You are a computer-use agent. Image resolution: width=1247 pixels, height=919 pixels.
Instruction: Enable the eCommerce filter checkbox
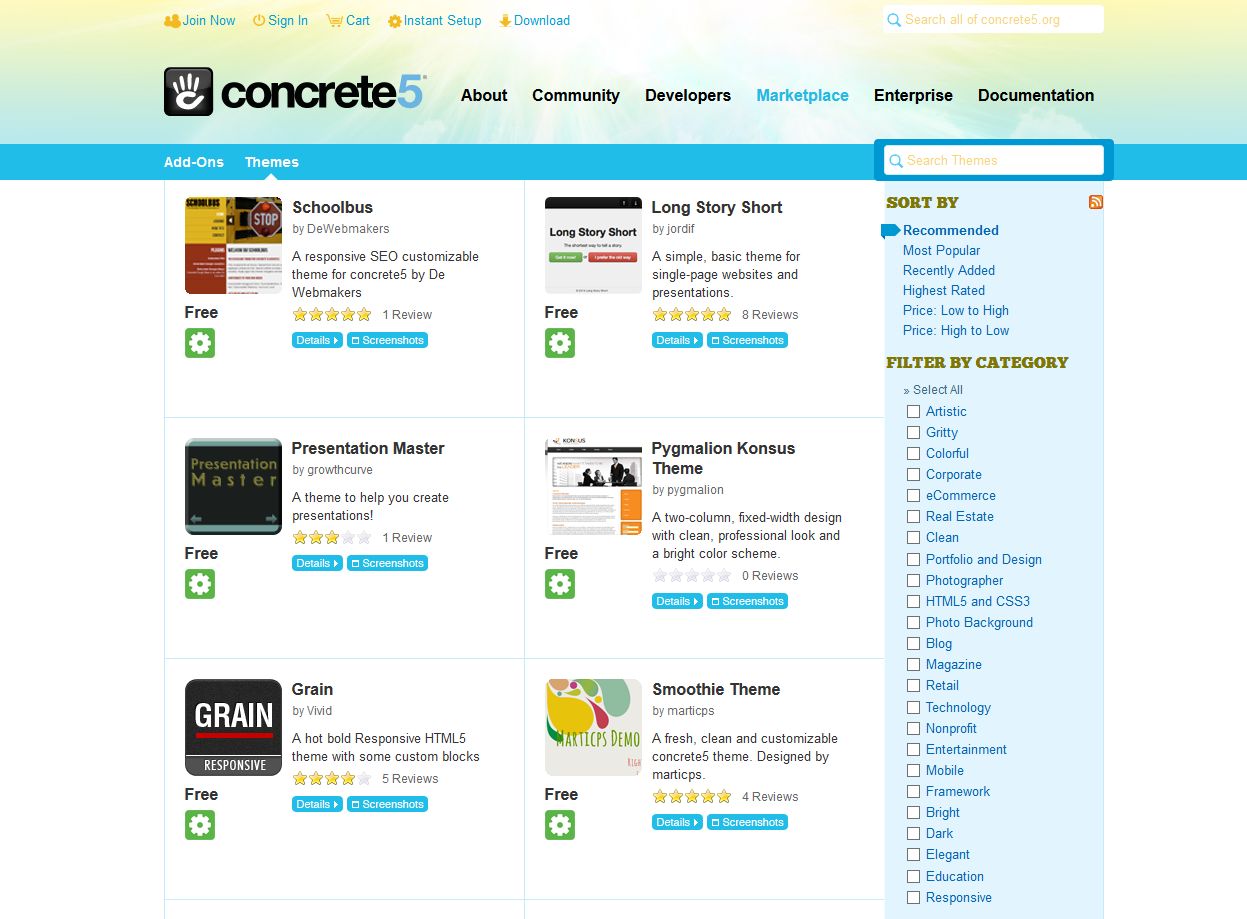(x=913, y=496)
